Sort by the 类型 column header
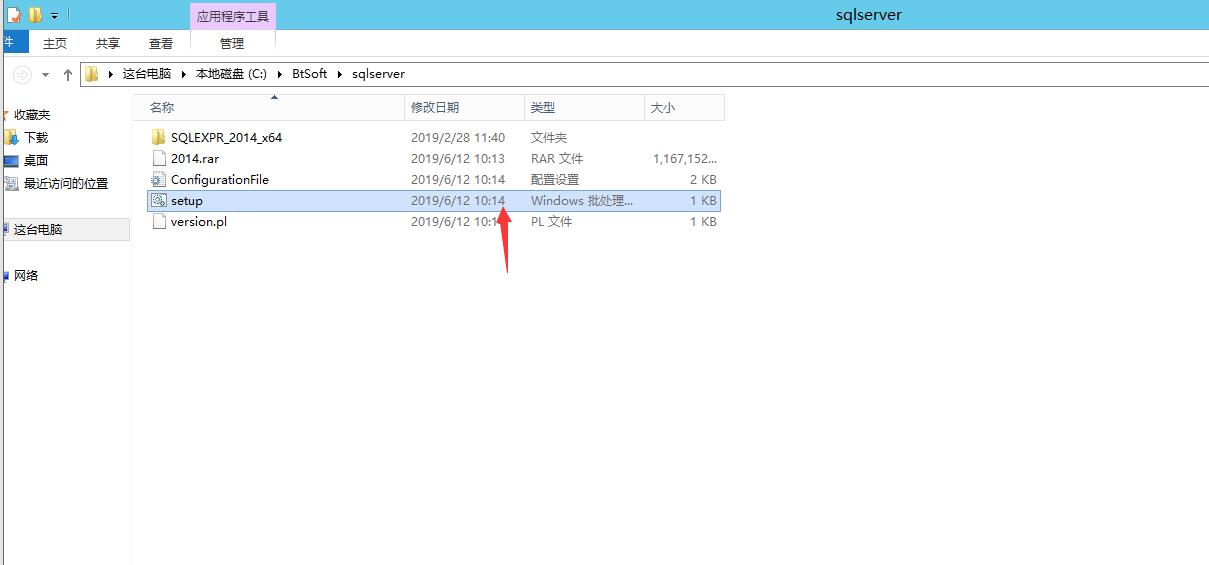This screenshot has height=565, width=1209. pos(584,107)
